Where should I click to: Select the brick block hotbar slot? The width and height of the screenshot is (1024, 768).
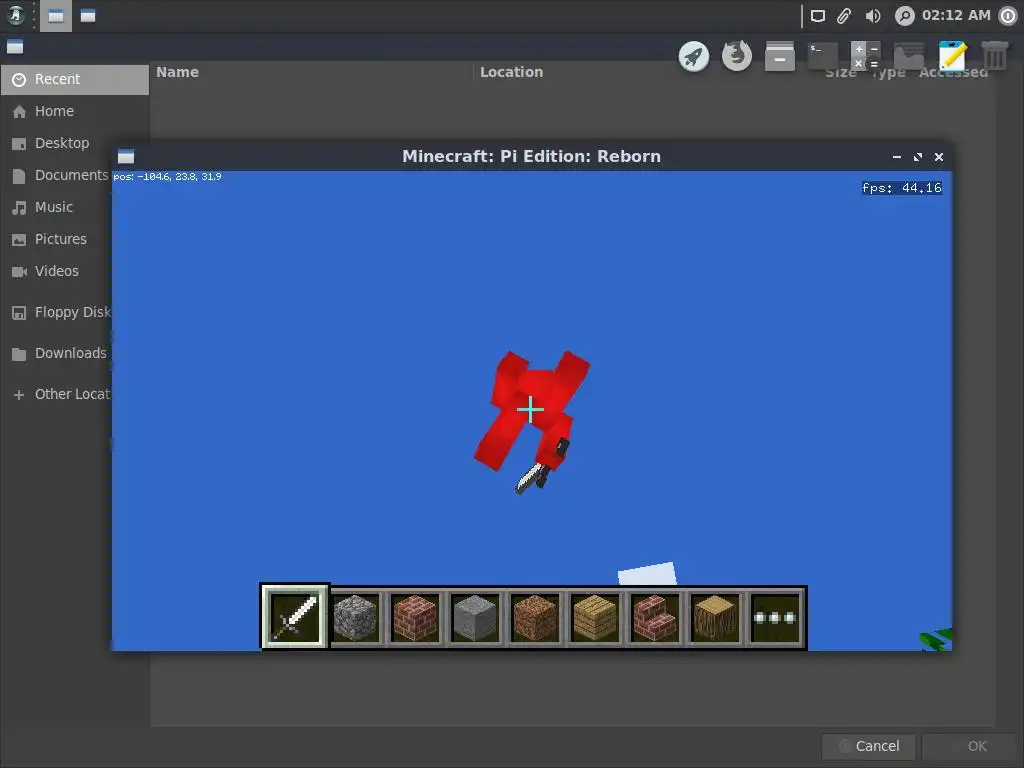415,617
